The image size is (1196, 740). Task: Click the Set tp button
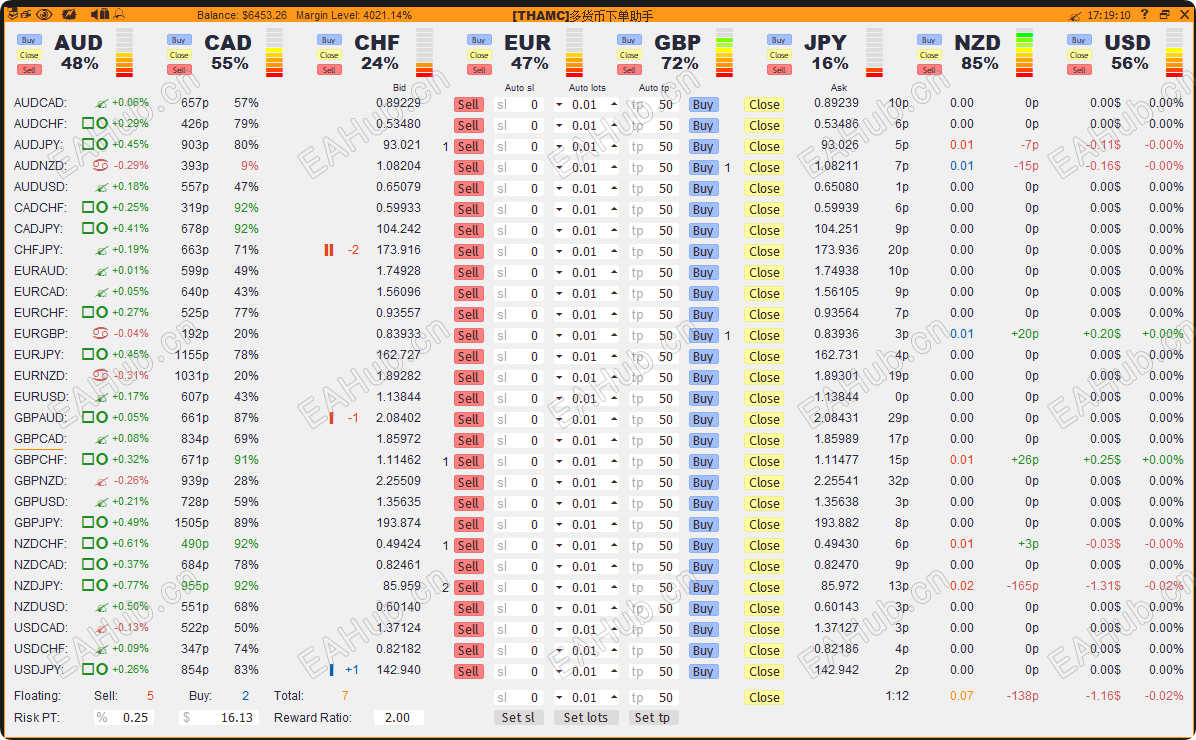[652, 717]
